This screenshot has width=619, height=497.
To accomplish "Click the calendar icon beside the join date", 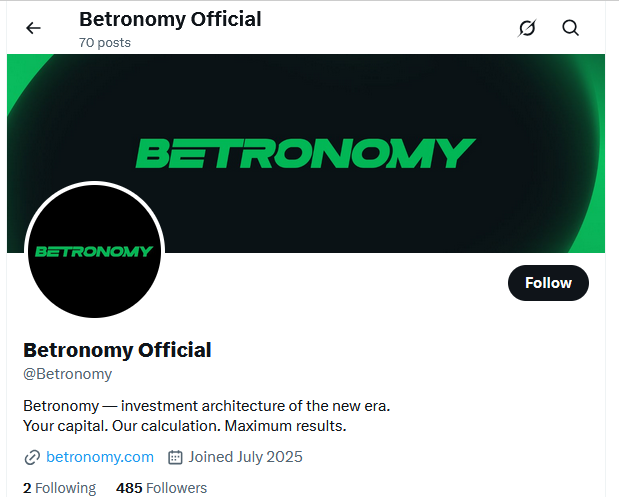I will [175, 457].
